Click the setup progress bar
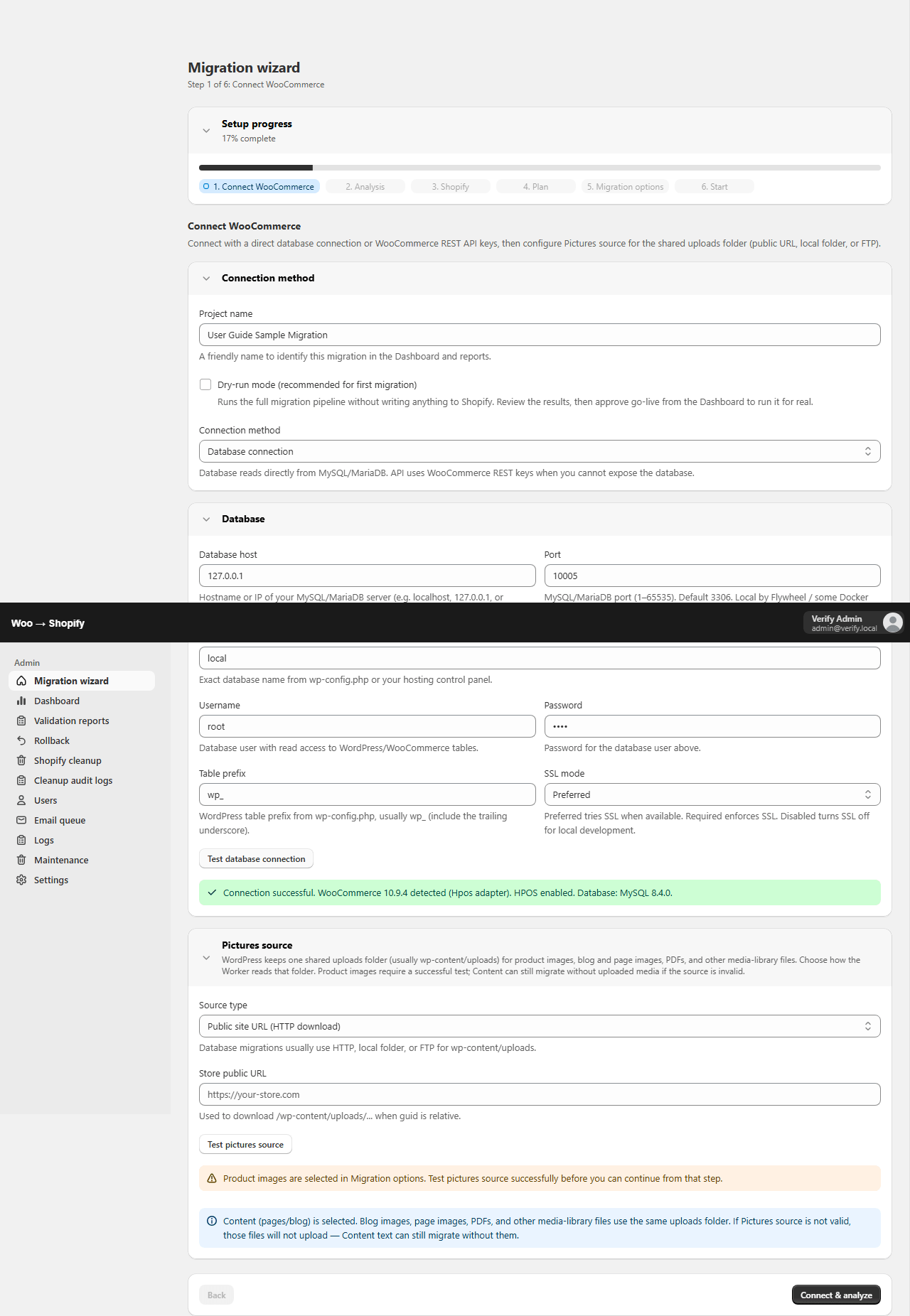The width and height of the screenshot is (910, 1316). [540, 168]
